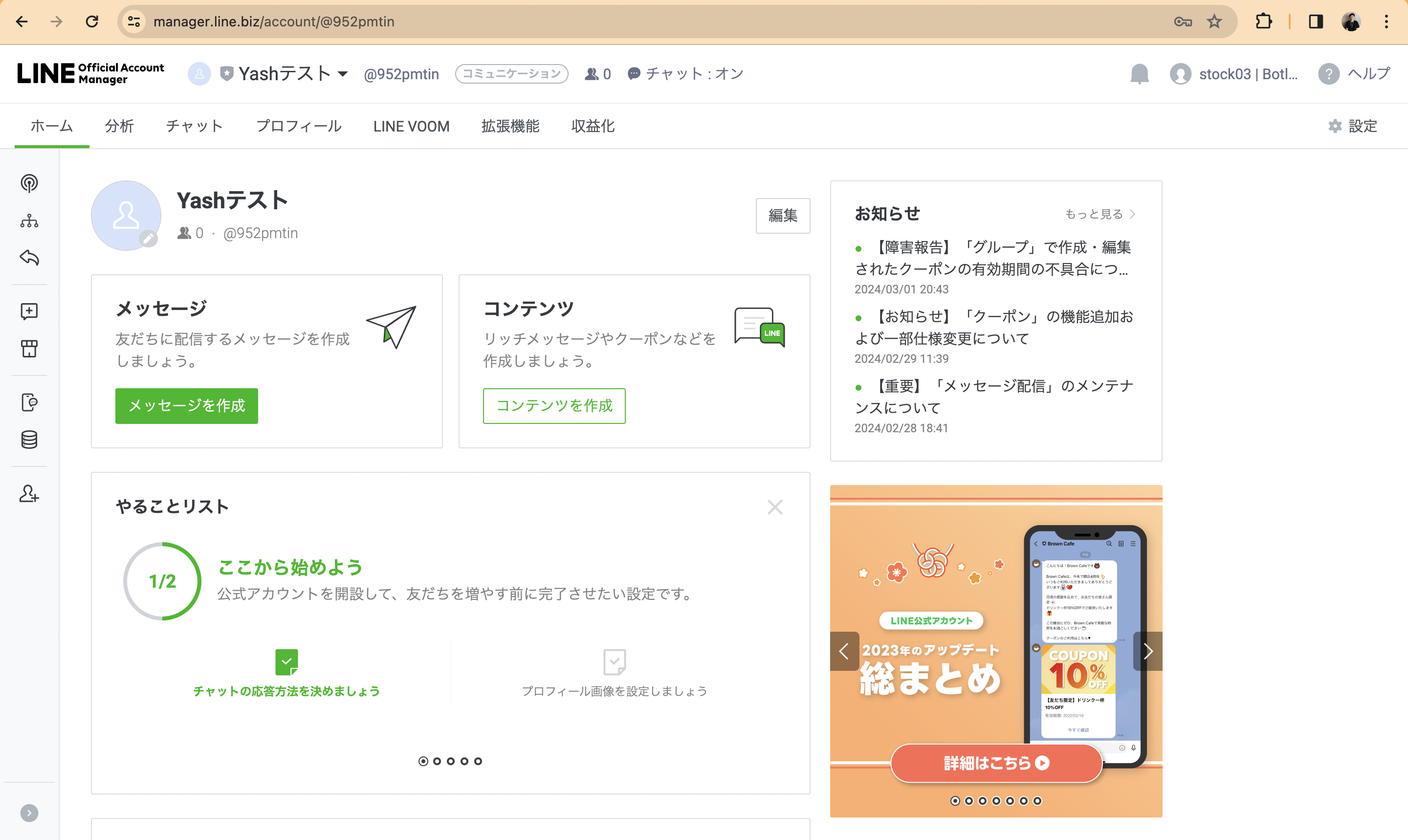Open the hierarchy tree icon in sidebar

pyautogui.click(x=29, y=221)
